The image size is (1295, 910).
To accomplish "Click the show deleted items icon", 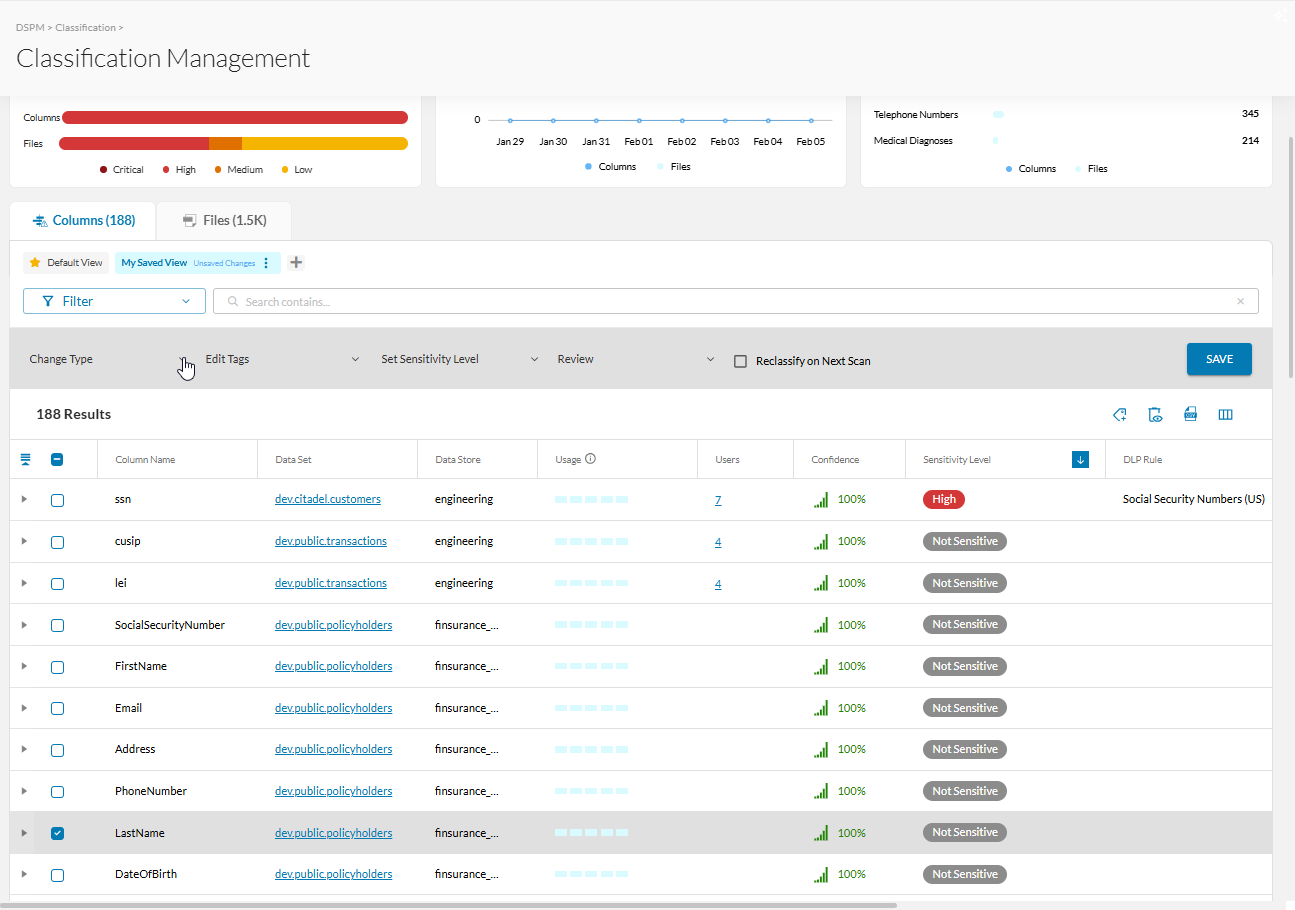I will pos(1155,415).
